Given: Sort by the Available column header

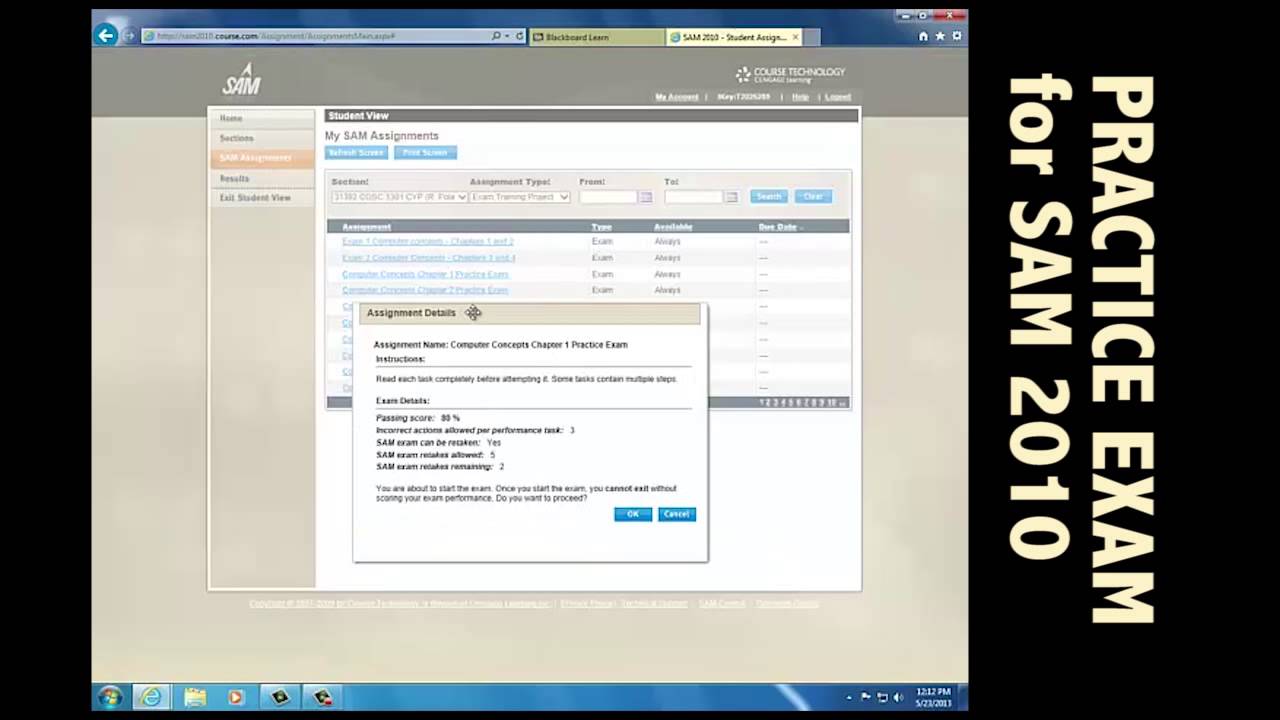Looking at the screenshot, I should click(x=673, y=227).
